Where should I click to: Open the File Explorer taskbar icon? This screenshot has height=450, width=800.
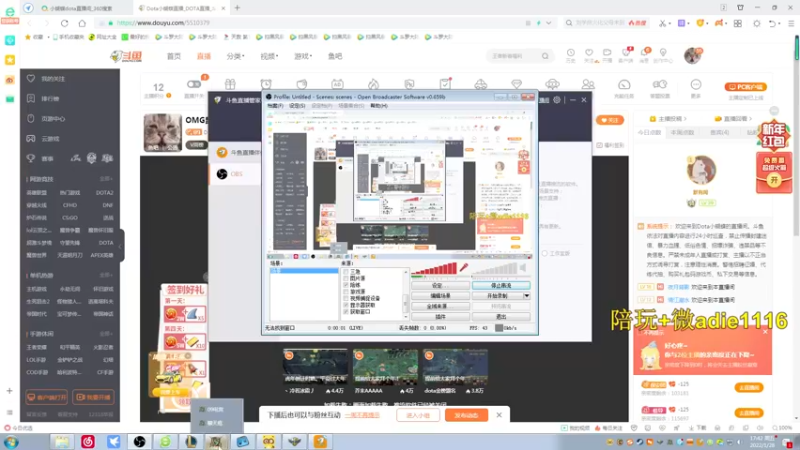coord(62,442)
